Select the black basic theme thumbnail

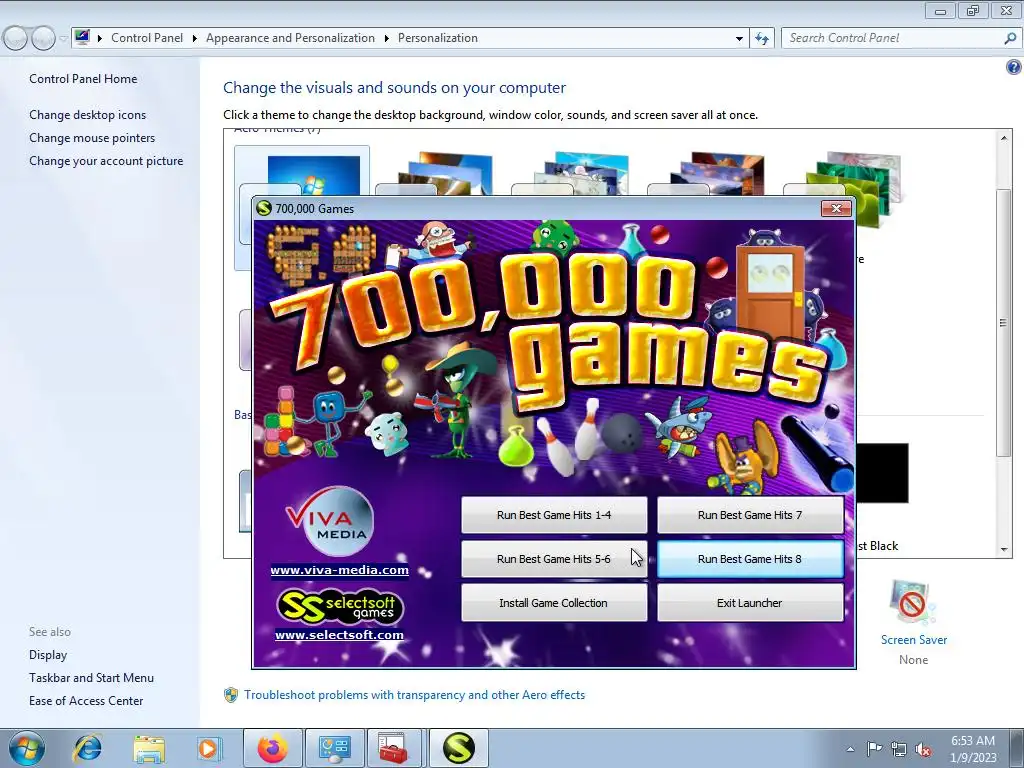pyautogui.click(x=882, y=473)
